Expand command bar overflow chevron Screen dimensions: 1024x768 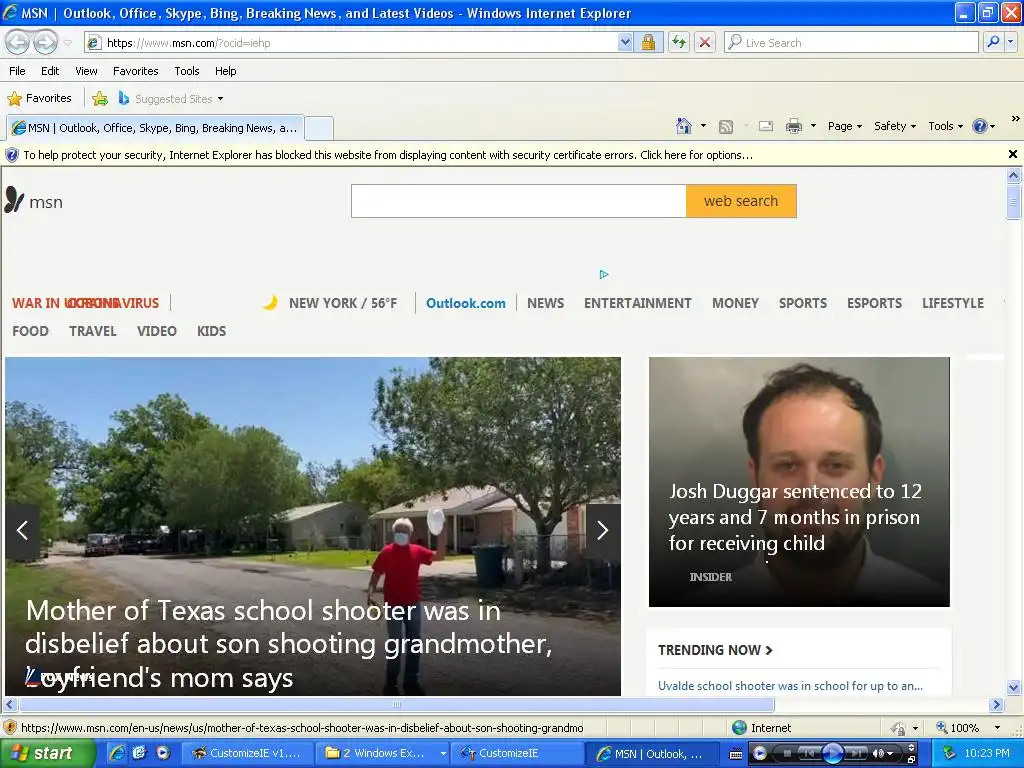1015,119
